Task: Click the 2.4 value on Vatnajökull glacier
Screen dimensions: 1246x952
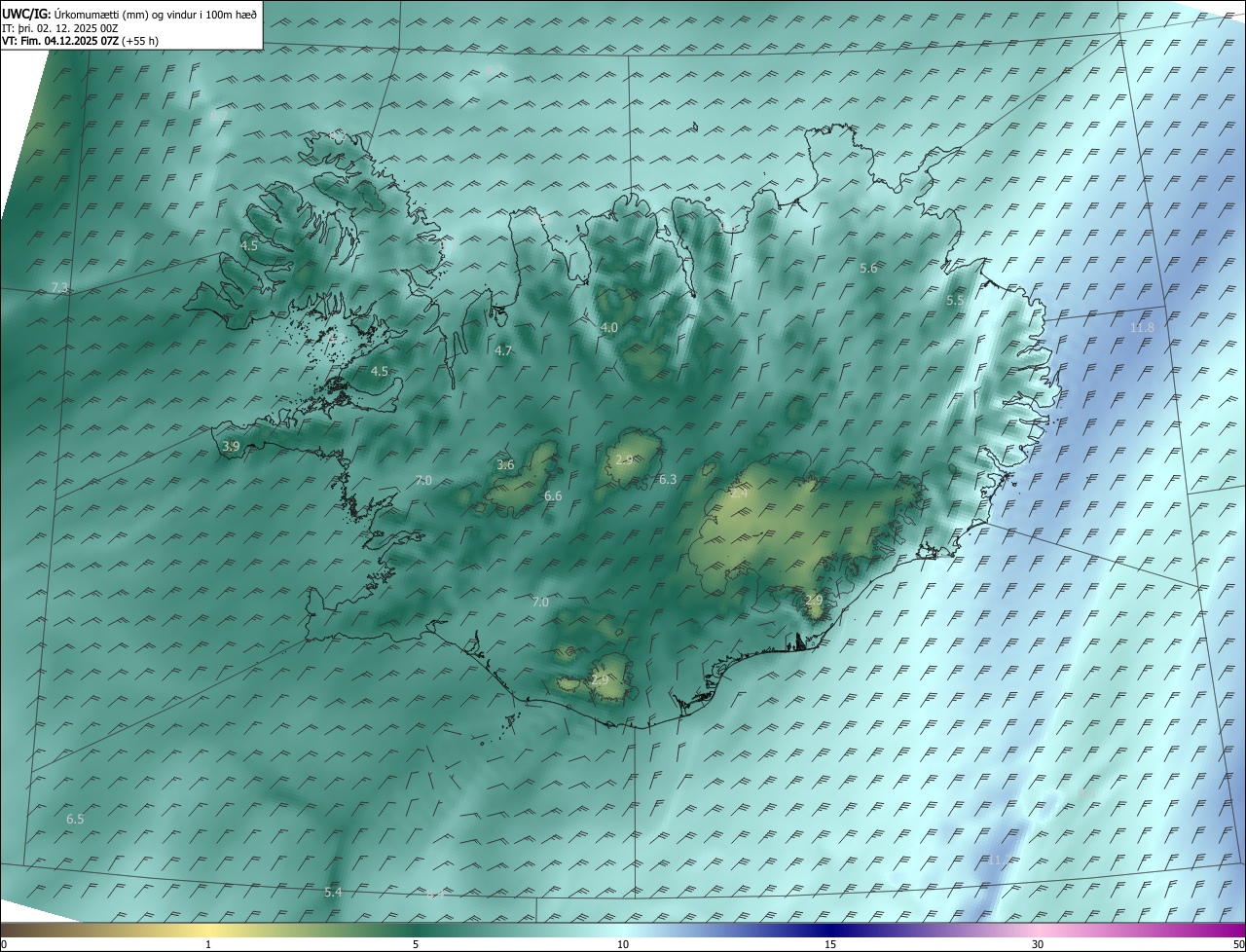Action: (x=739, y=494)
